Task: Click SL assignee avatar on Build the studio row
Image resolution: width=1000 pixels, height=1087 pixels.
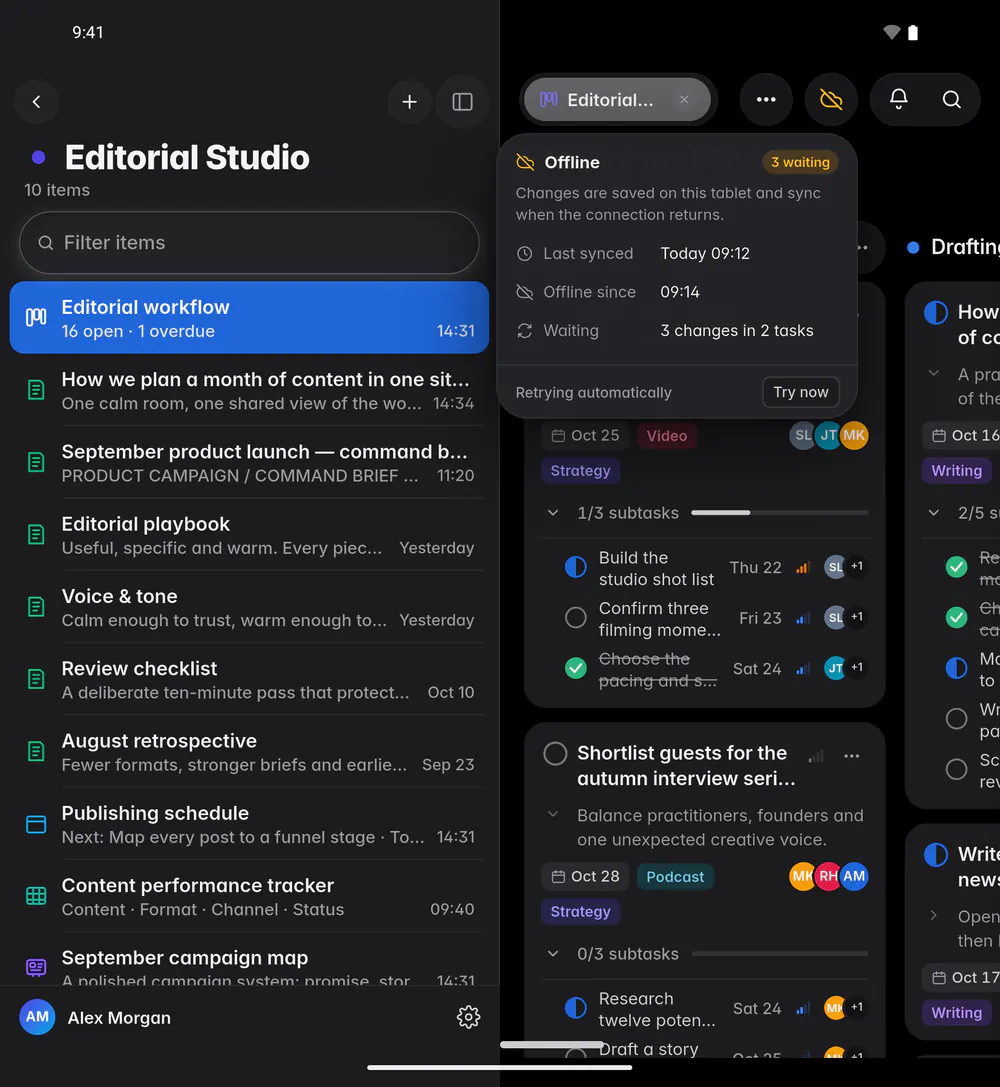Action: (836, 567)
